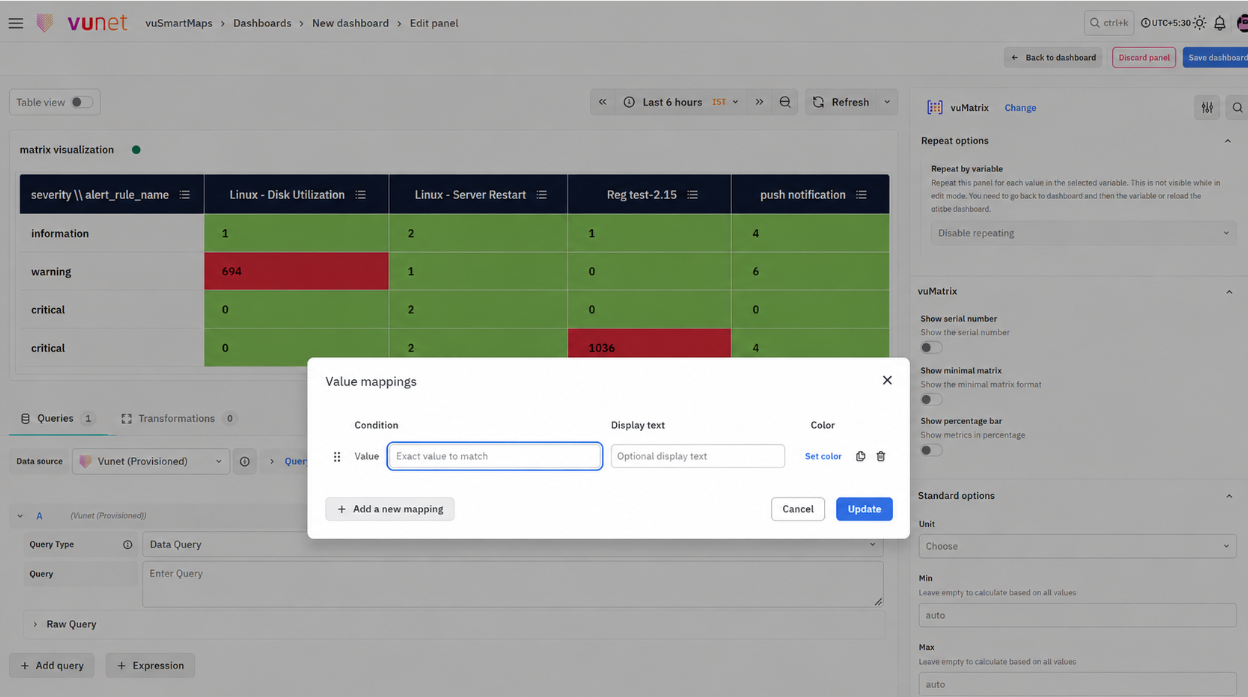Open the column menu for Linux - Disk Utilization
The width and height of the screenshot is (1248, 697).
(x=361, y=195)
